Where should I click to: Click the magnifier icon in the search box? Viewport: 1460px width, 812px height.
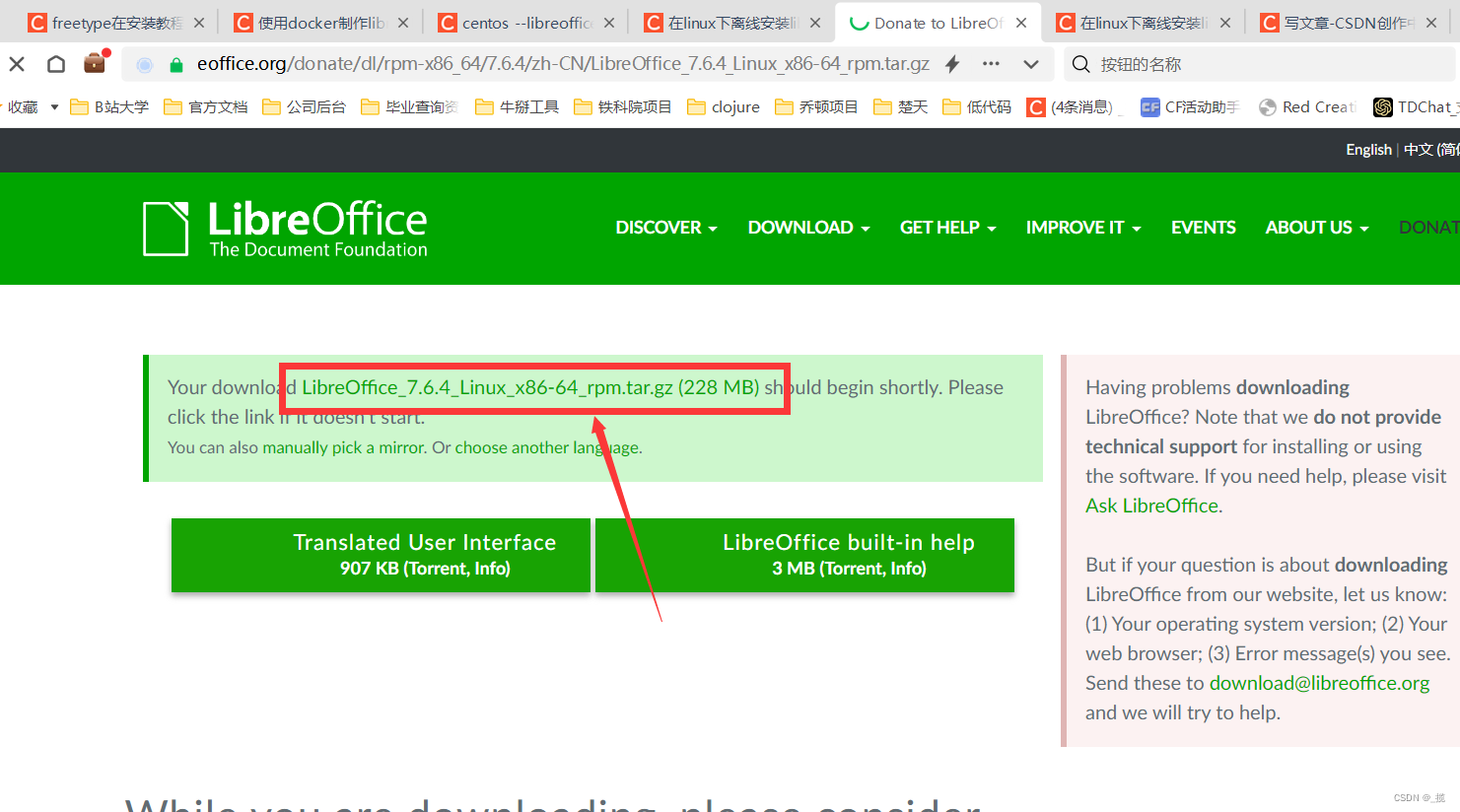1080,63
